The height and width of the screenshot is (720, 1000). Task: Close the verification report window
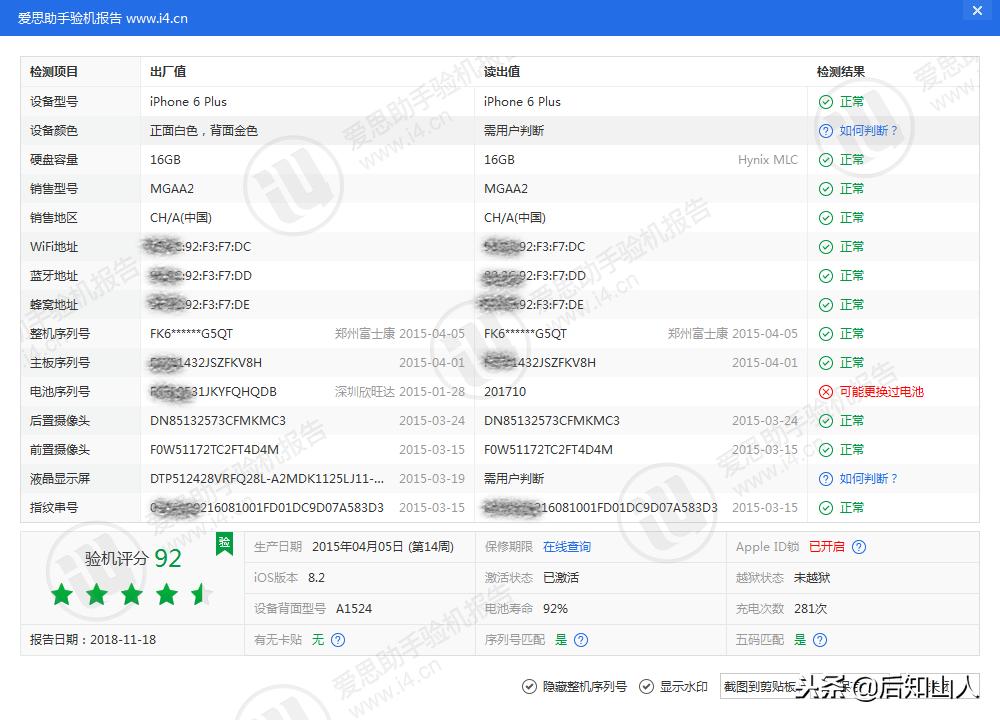pyautogui.click(x=977, y=11)
